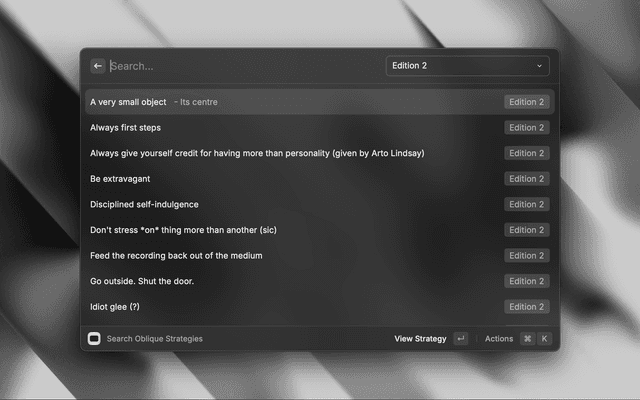Image resolution: width=640 pixels, height=400 pixels.
Task: Open the Actions menu
Action: 498,339
